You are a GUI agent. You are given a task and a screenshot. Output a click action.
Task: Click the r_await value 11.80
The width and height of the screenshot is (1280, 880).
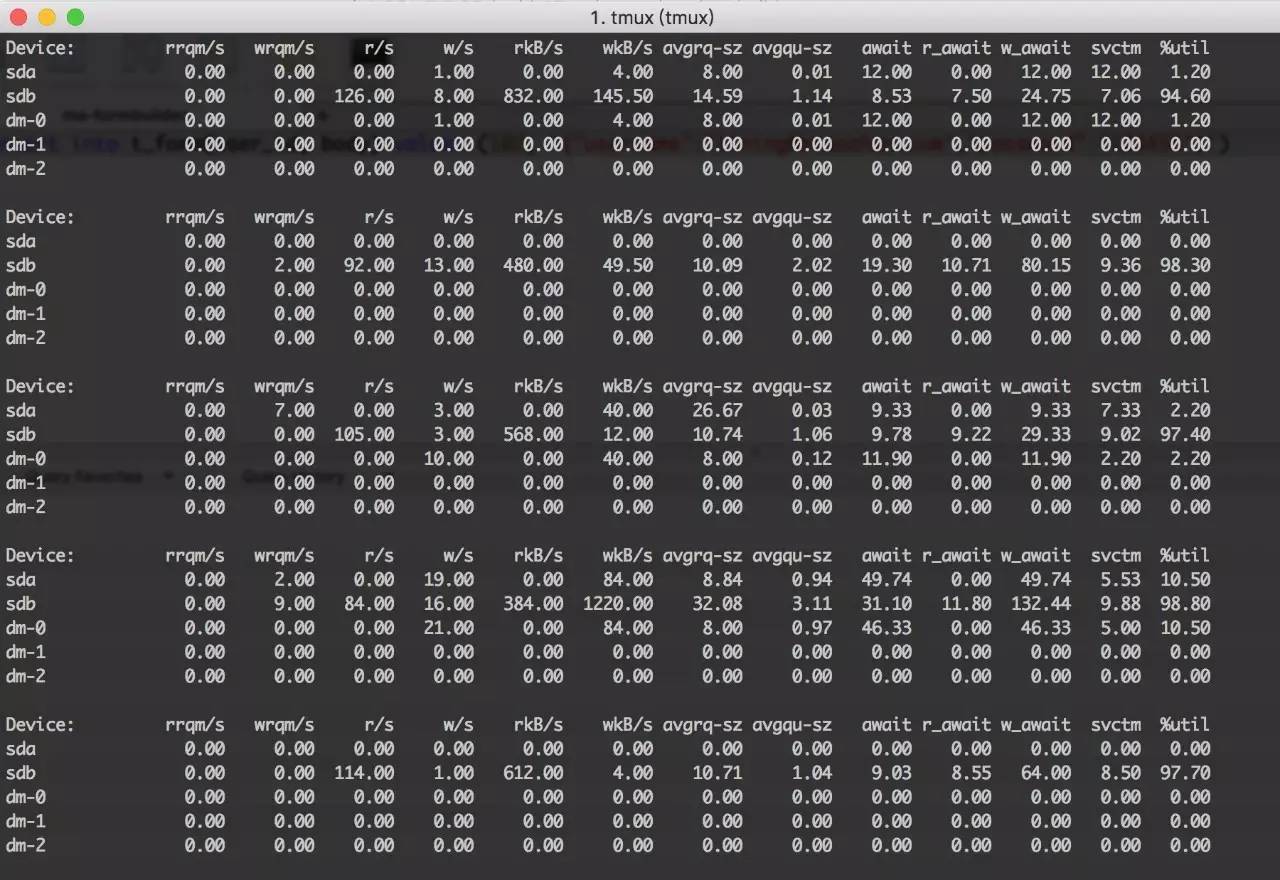tap(967, 603)
